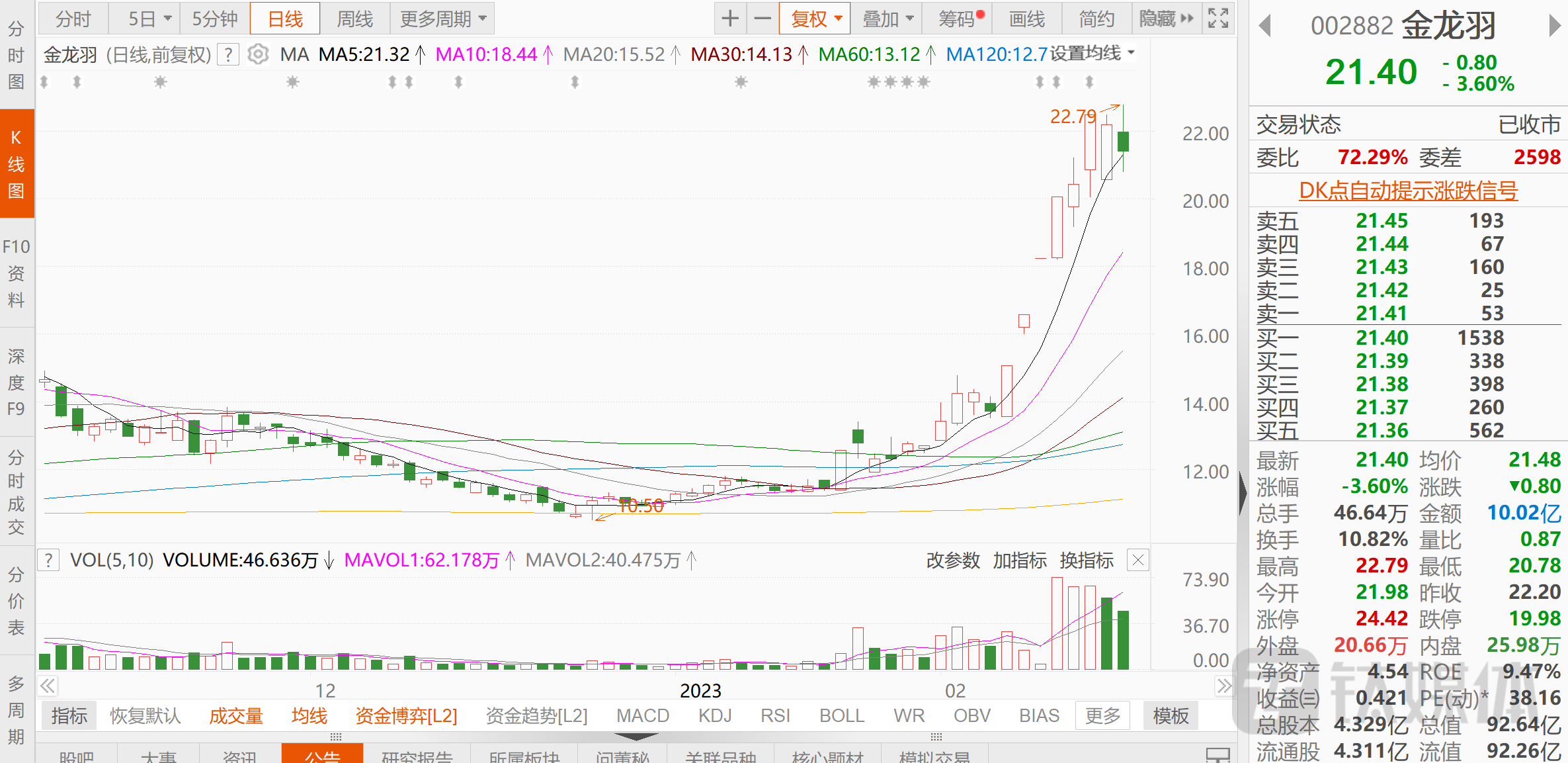This screenshot has height=763, width=1568.
Task: Select the MACD indicator tab
Action: pyautogui.click(x=643, y=716)
